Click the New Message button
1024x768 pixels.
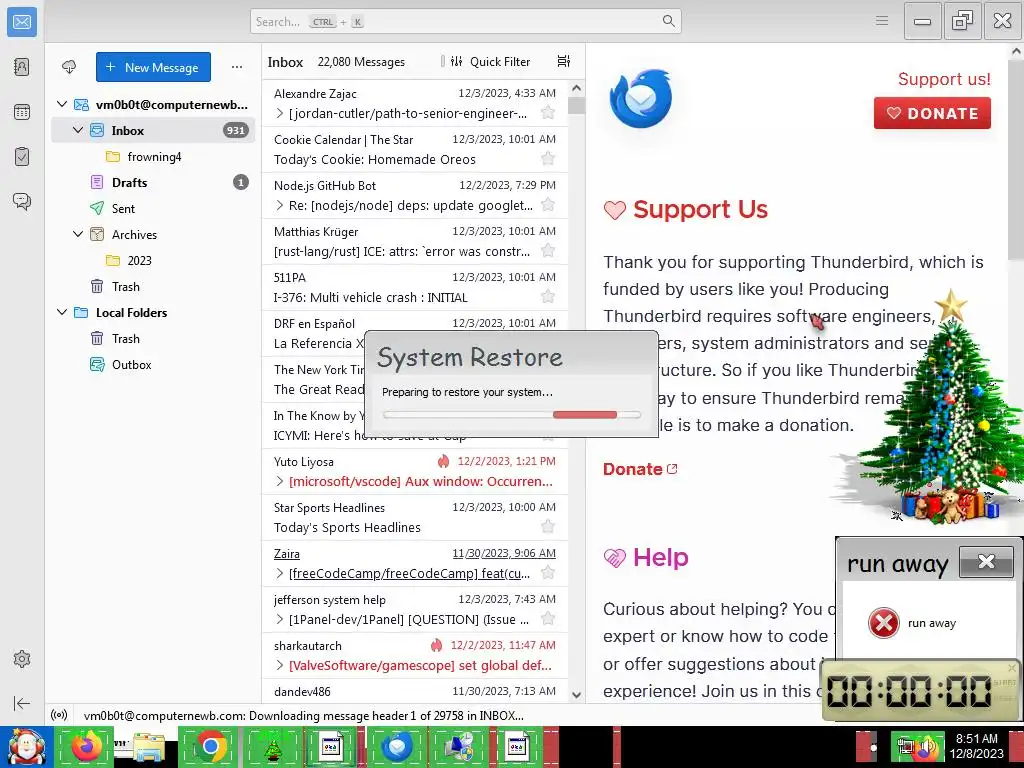(x=153, y=67)
